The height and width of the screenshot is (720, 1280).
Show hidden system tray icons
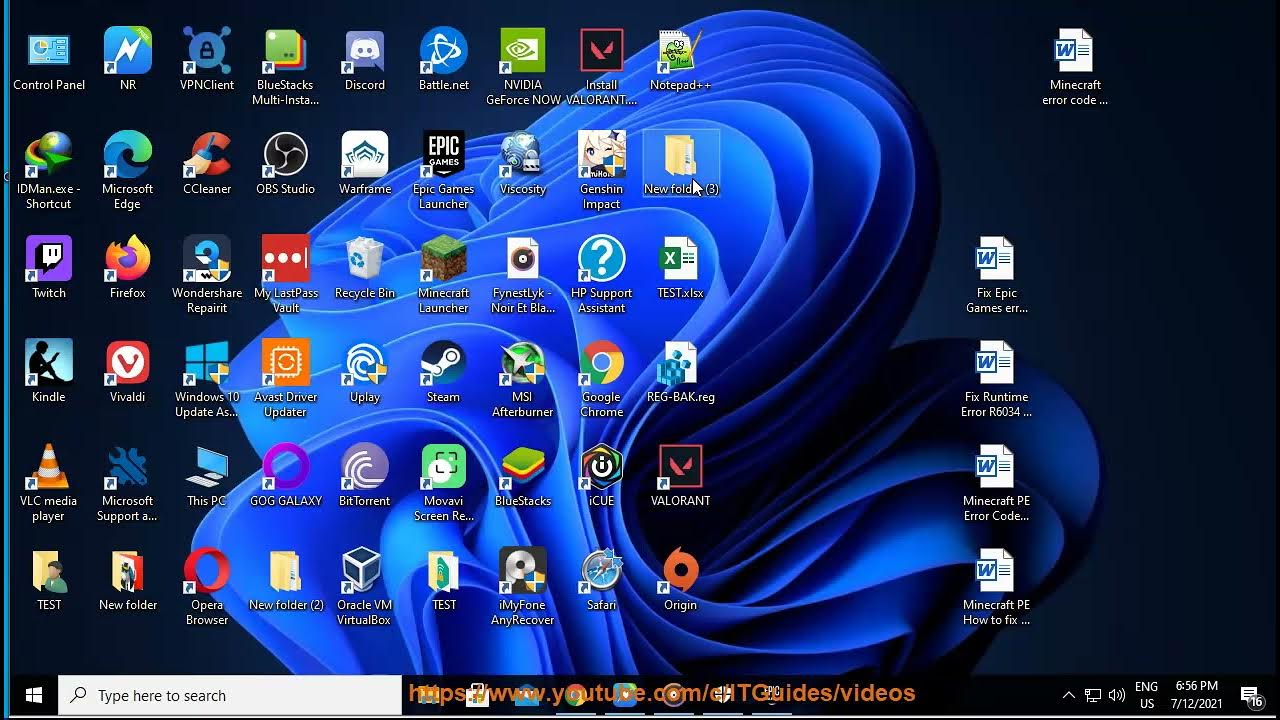click(x=1068, y=695)
